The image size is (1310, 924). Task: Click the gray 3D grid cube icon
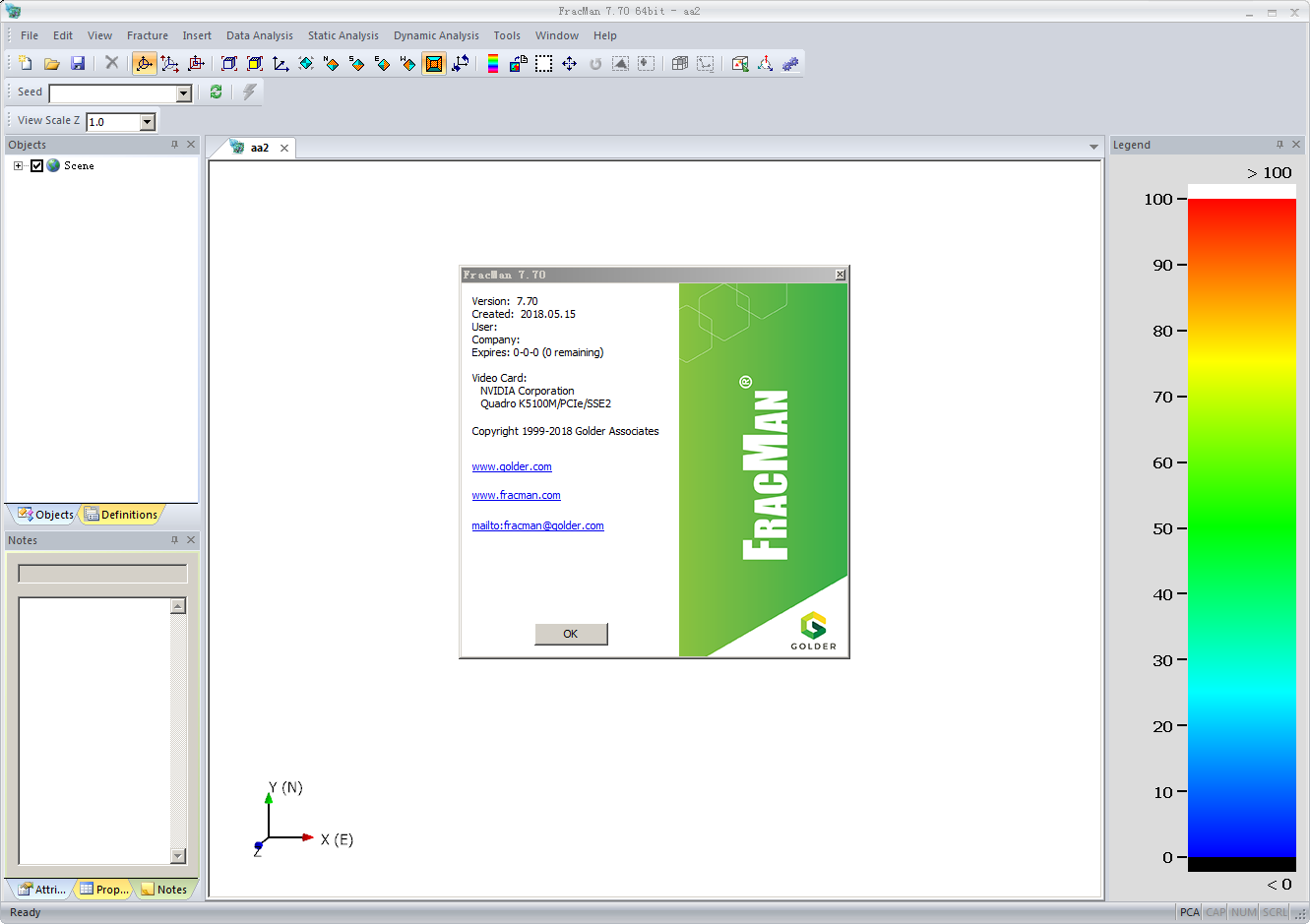(680, 63)
